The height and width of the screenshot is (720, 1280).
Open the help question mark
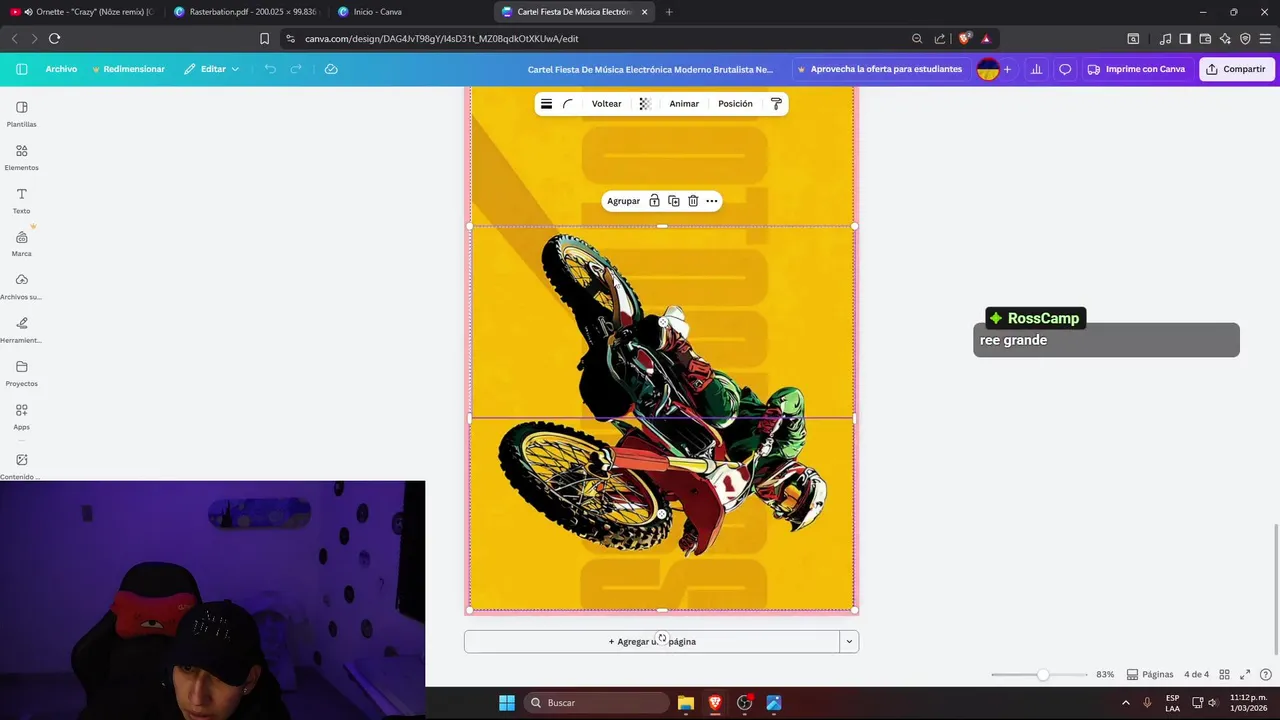(1266, 675)
